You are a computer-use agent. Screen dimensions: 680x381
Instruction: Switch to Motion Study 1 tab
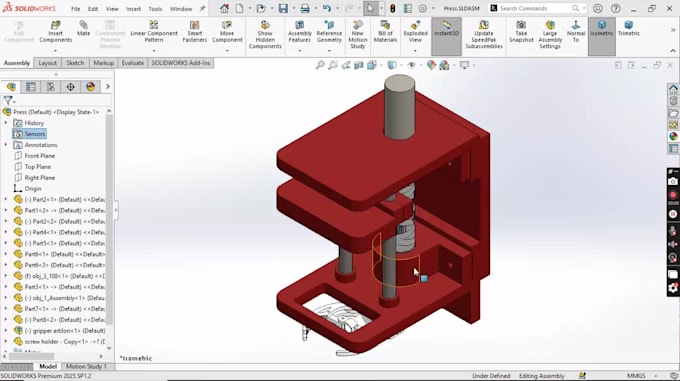coord(86,366)
